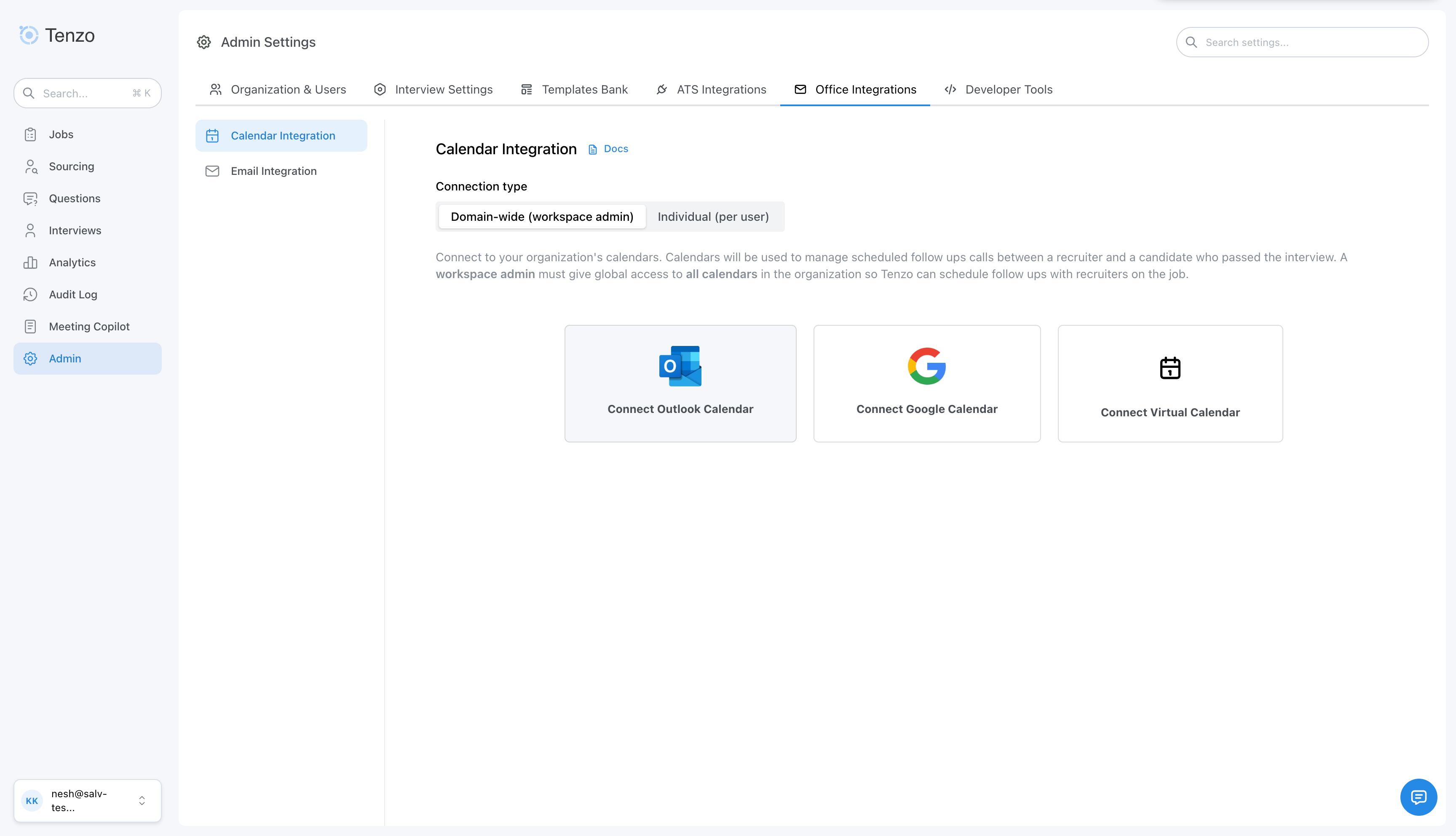Image resolution: width=1456 pixels, height=836 pixels.
Task: Switch to the Interview Settings tab
Action: (433, 90)
